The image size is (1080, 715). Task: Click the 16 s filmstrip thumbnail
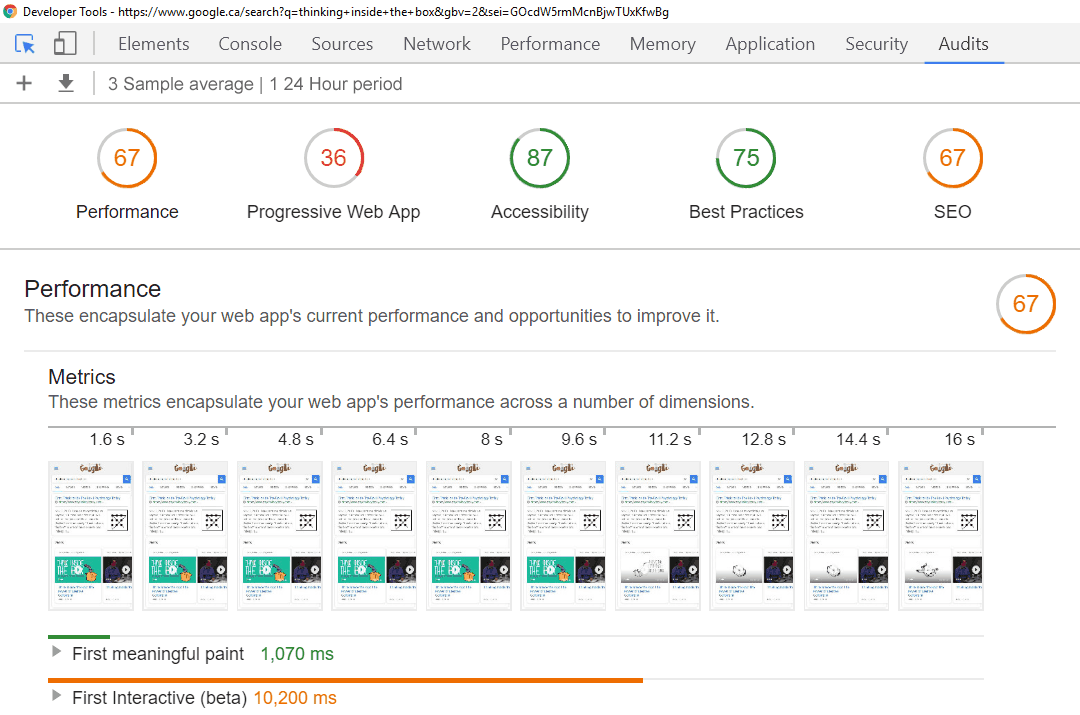941,535
